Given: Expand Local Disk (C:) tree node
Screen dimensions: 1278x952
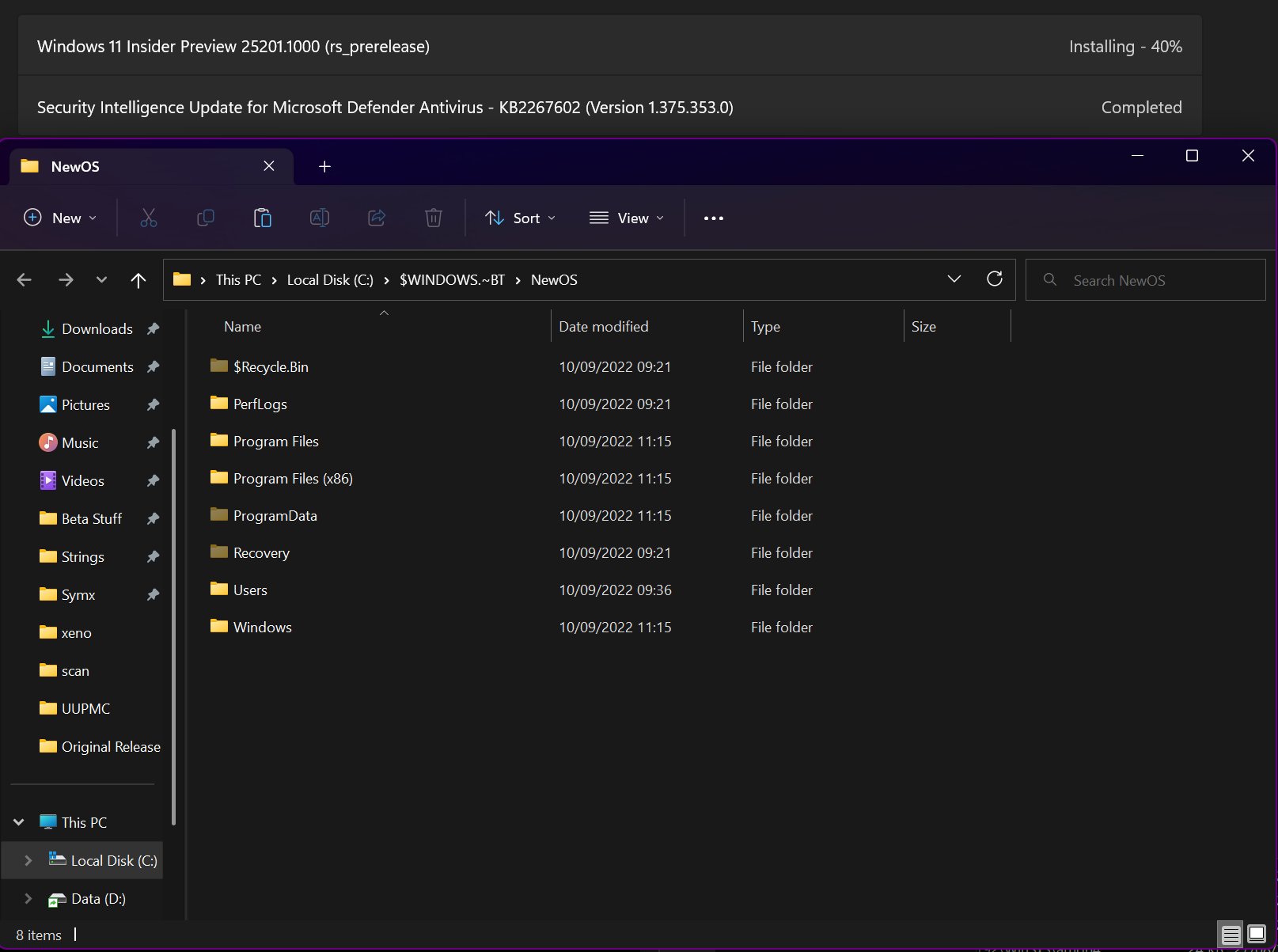Looking at the screenshot, I should (28, 860).
